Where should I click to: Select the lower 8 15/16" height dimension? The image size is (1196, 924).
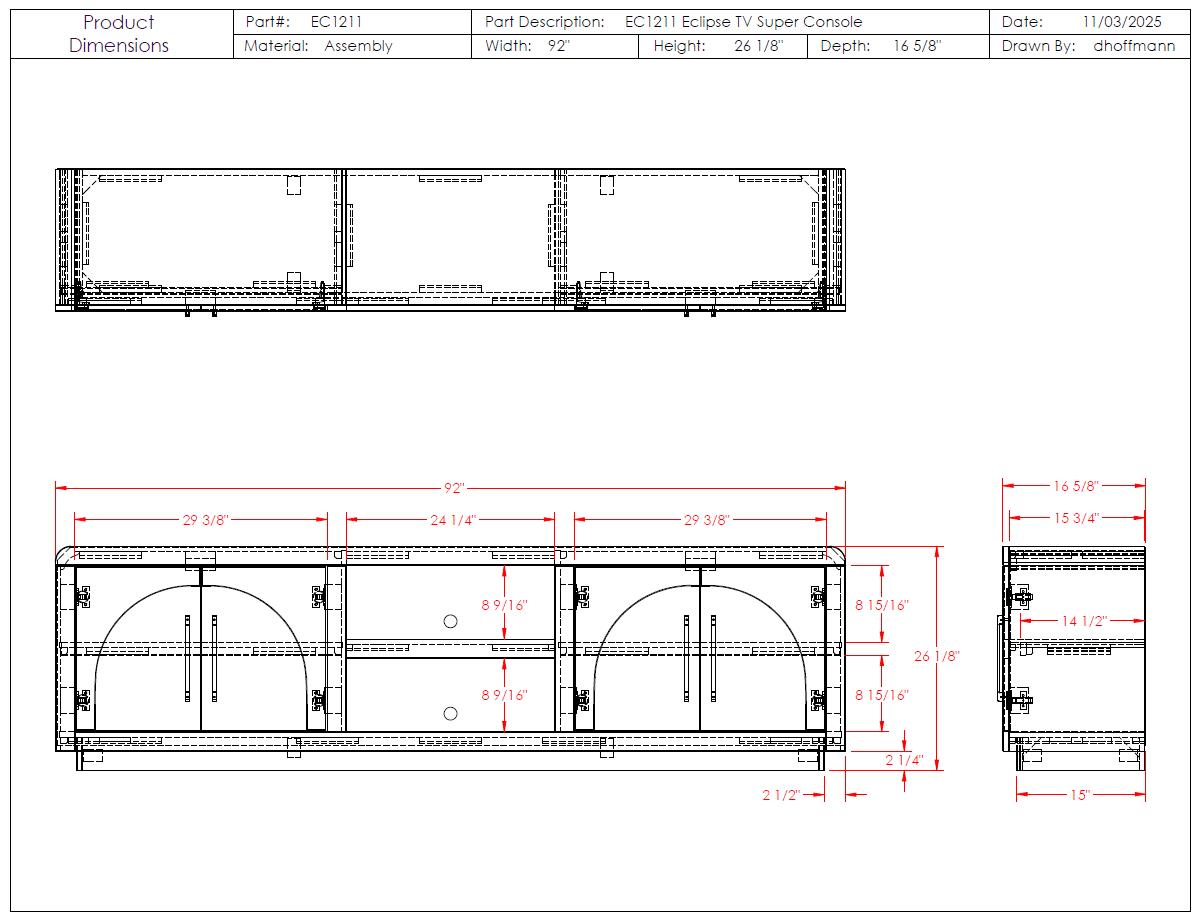point(883,695)
